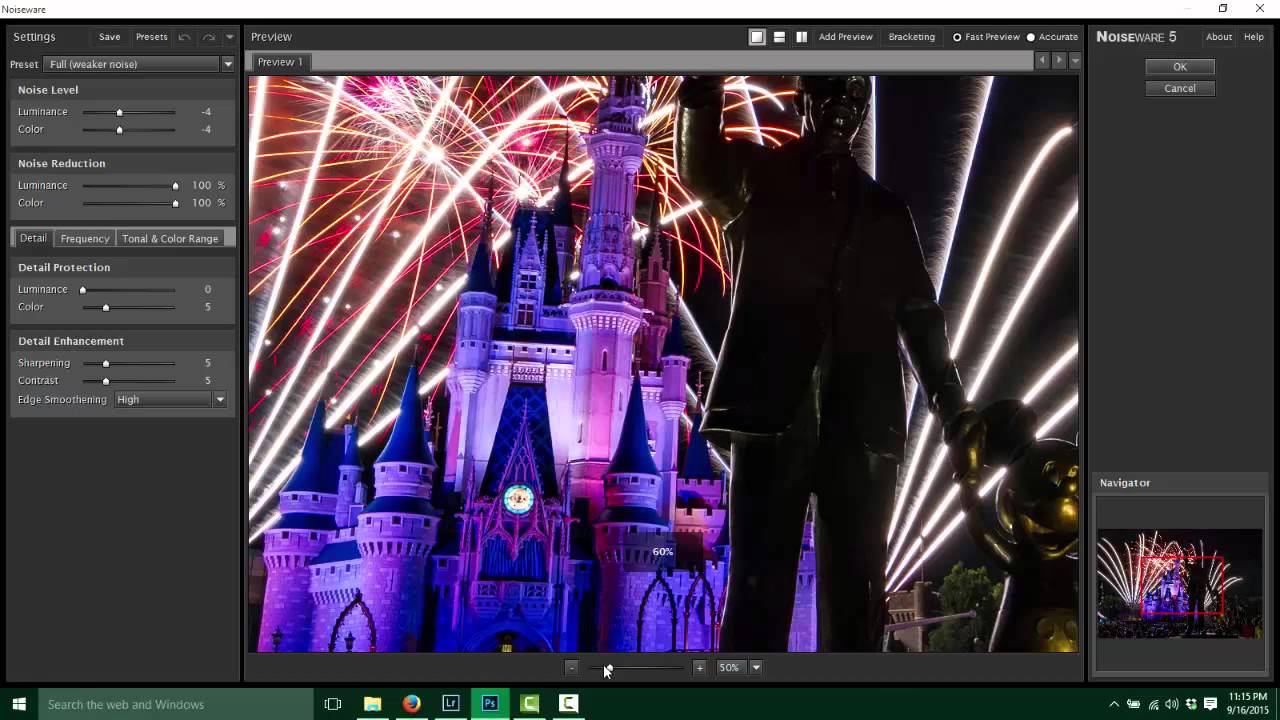This screenshot has width=1280, height=720.
Task: Open the About menu
Action: pyautogui.click(x=1219, y=37)
